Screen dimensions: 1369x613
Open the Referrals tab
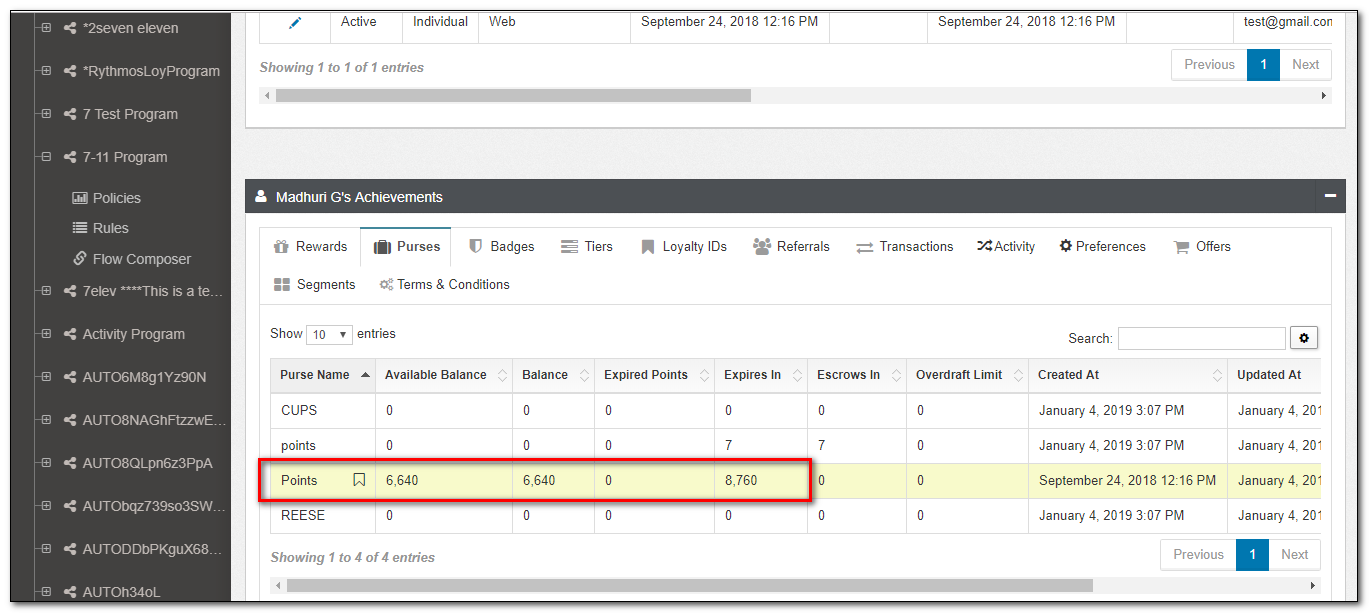[790, 247]
